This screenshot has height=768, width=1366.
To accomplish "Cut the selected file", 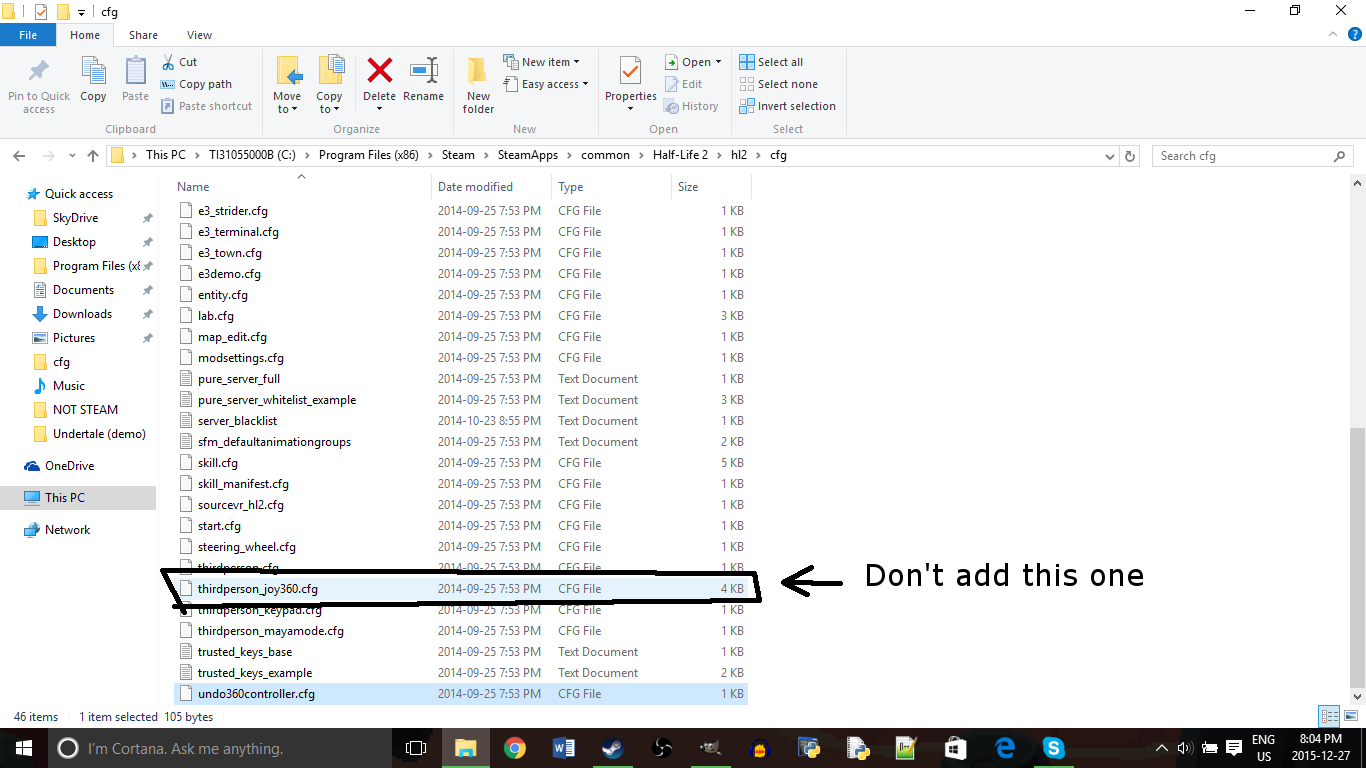I will [x=179, y=62].
